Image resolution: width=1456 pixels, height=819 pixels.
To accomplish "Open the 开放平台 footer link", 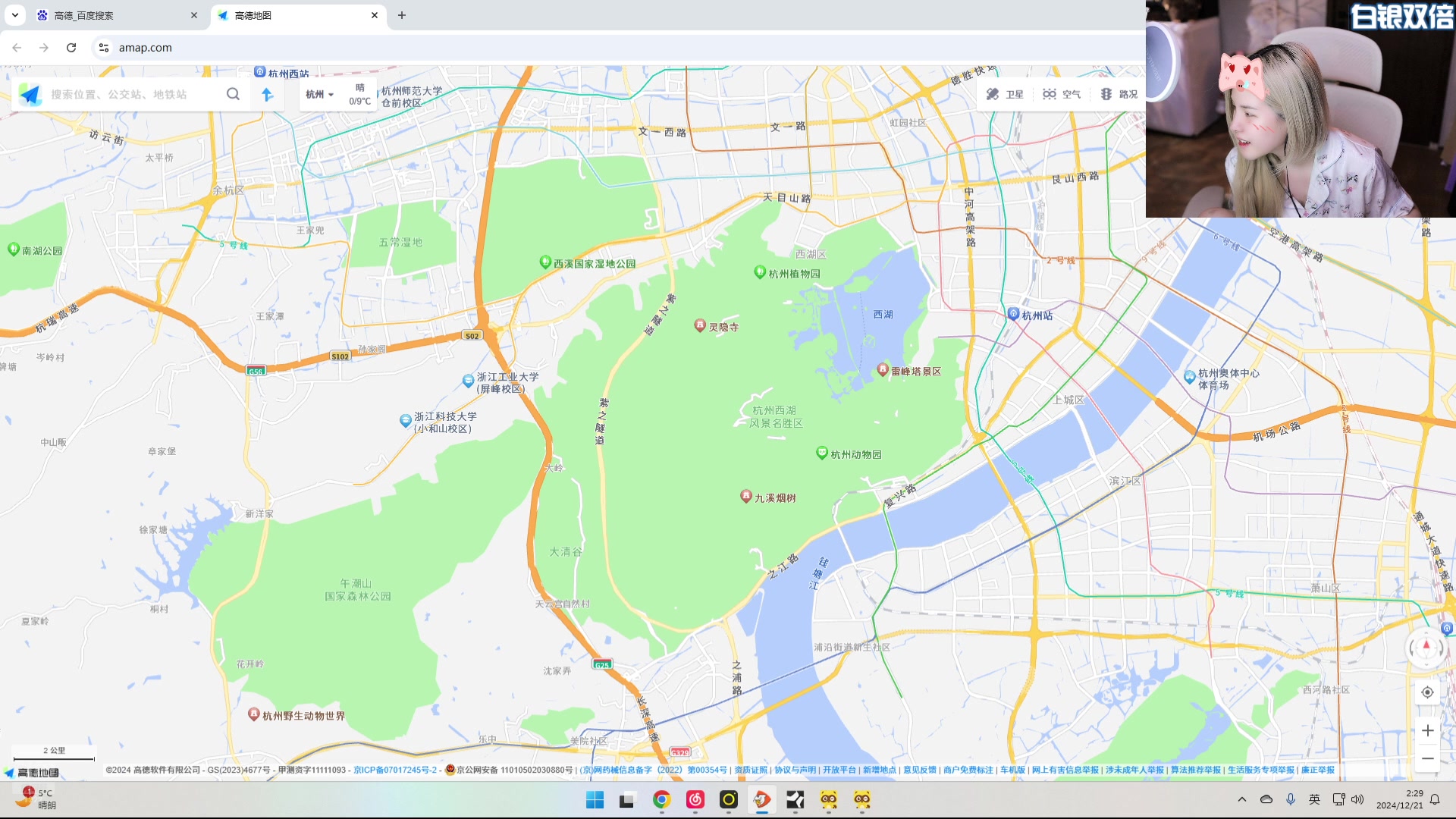I will [x=839, y=770].
